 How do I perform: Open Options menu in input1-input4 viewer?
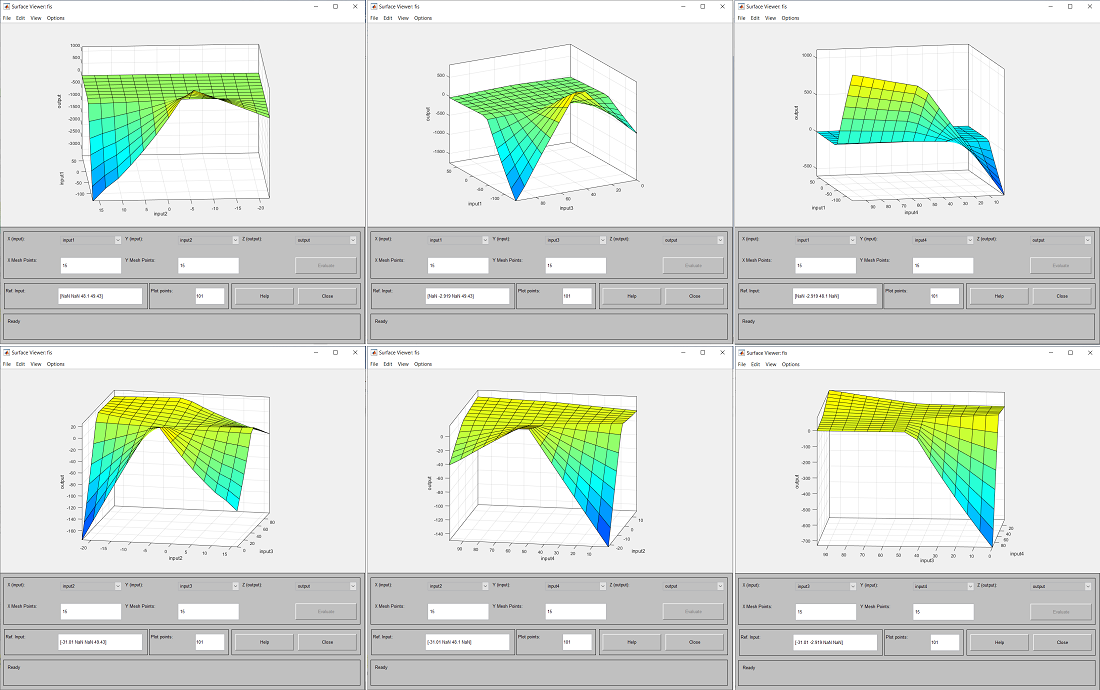click(x=790, y=18)
